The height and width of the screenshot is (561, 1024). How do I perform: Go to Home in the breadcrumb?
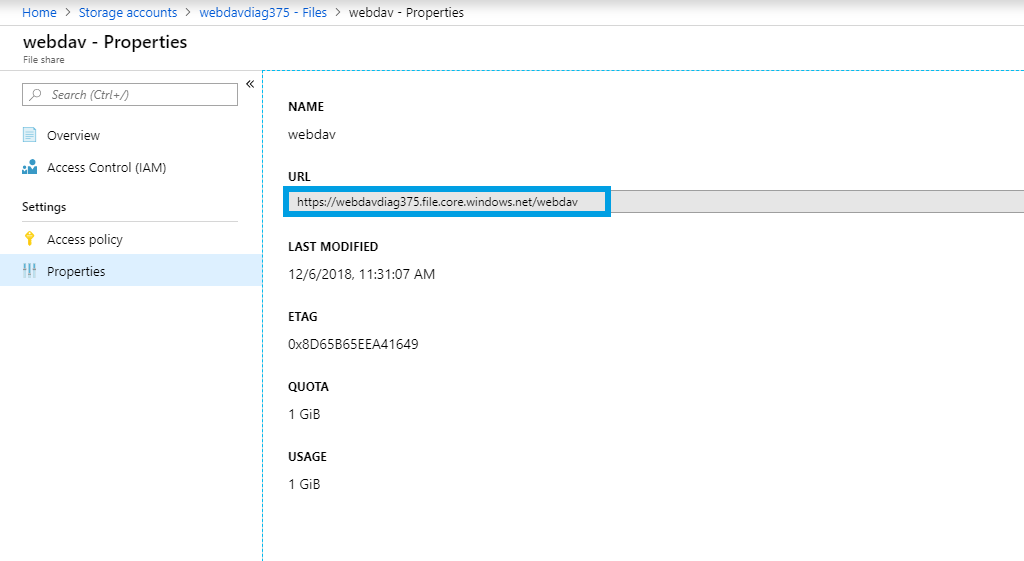pyautogui.click(x=39, y=13)
